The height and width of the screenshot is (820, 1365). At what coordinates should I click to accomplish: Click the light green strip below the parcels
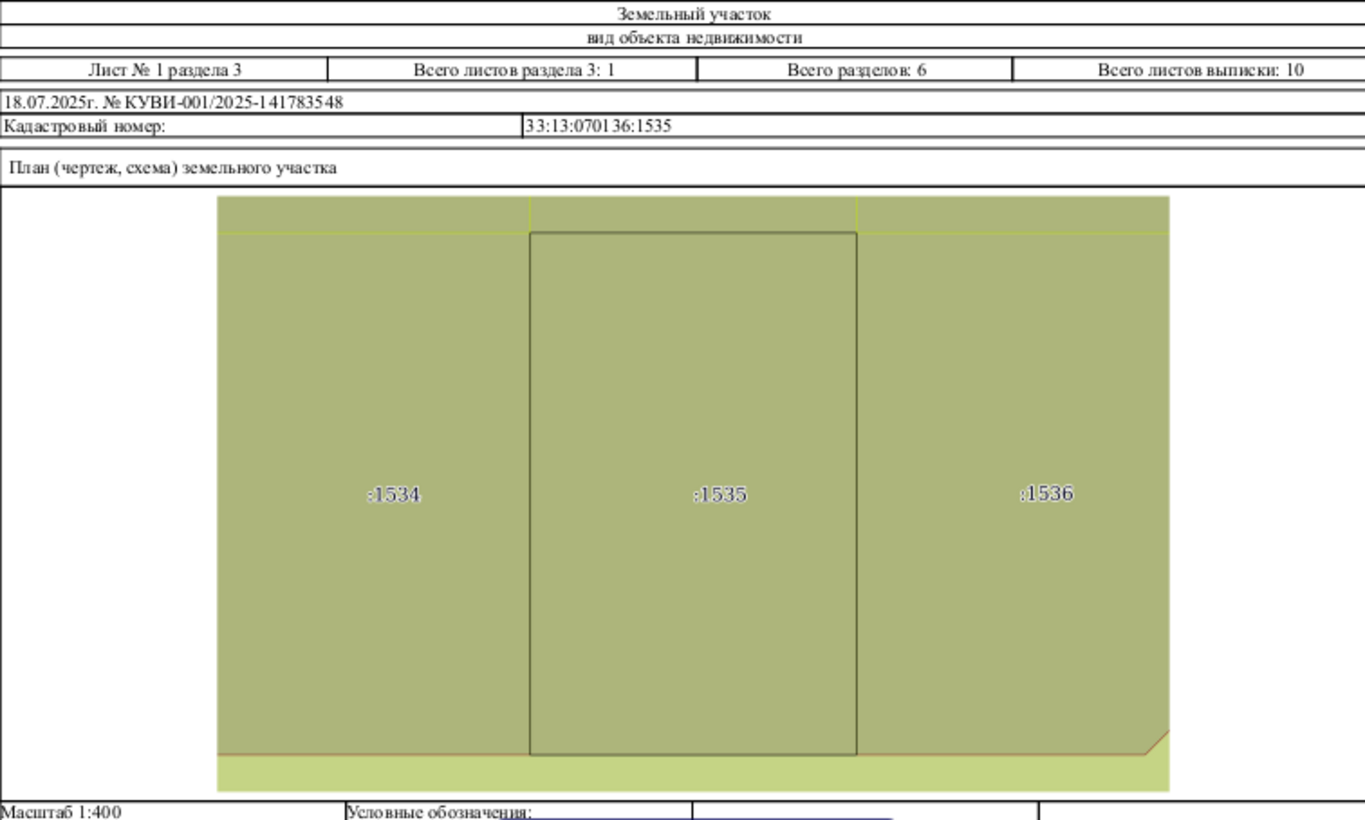click(693, 774)
